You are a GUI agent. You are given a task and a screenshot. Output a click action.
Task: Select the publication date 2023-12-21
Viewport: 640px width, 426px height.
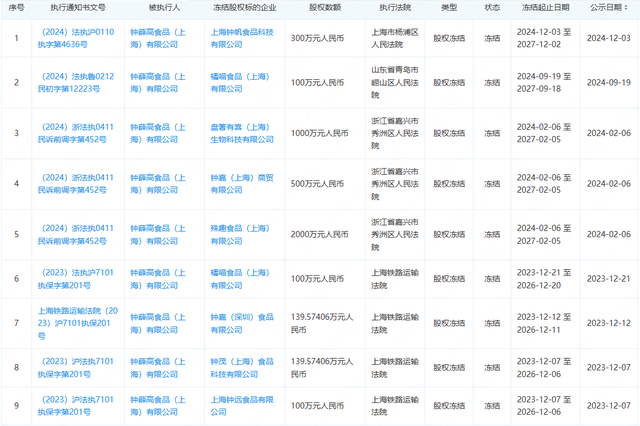pyautogui.click(x=609, y=279)
